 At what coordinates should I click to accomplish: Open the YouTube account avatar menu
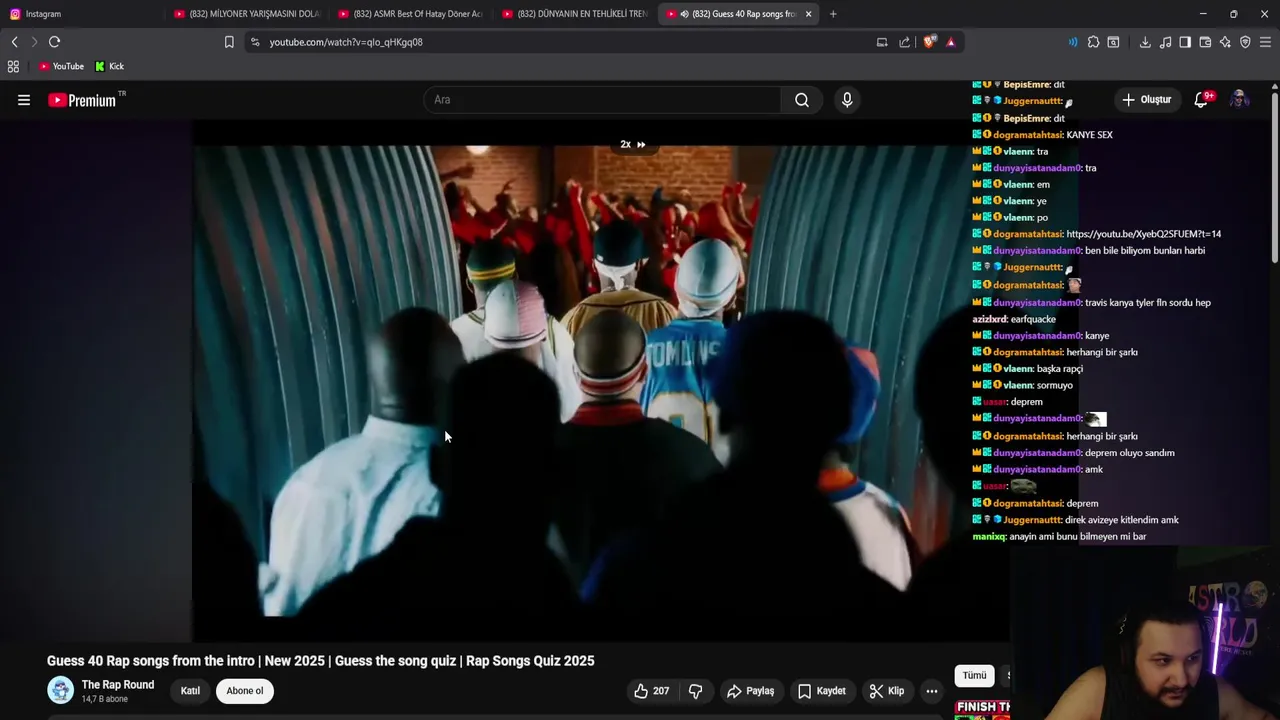(x=1239, y=100)
